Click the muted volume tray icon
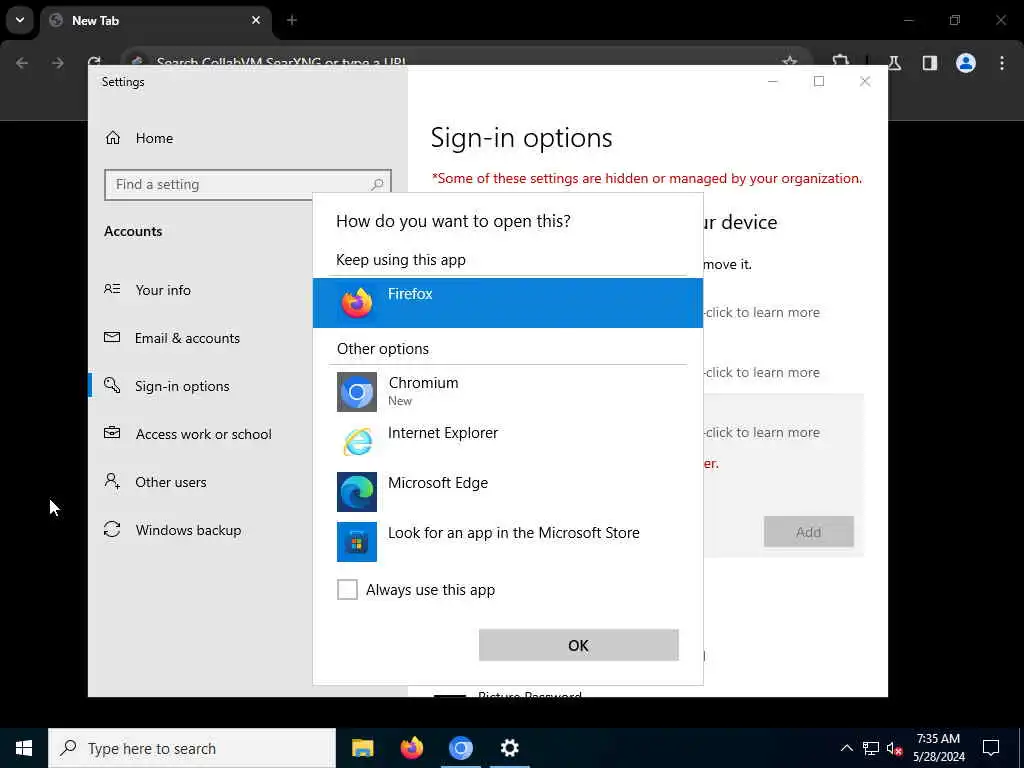Screen dimensions: 1024x768 point(895,748)
